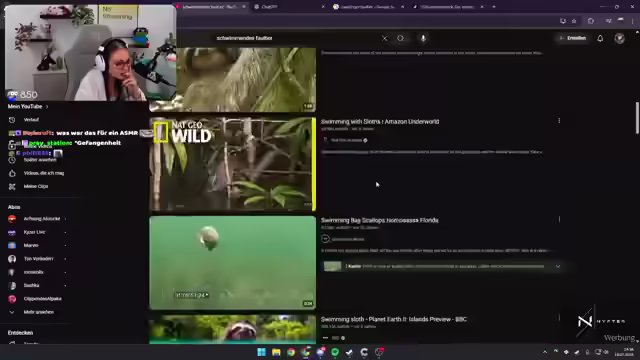
Task: Open browser extensions puzzle icon
Action: (591, 21)
